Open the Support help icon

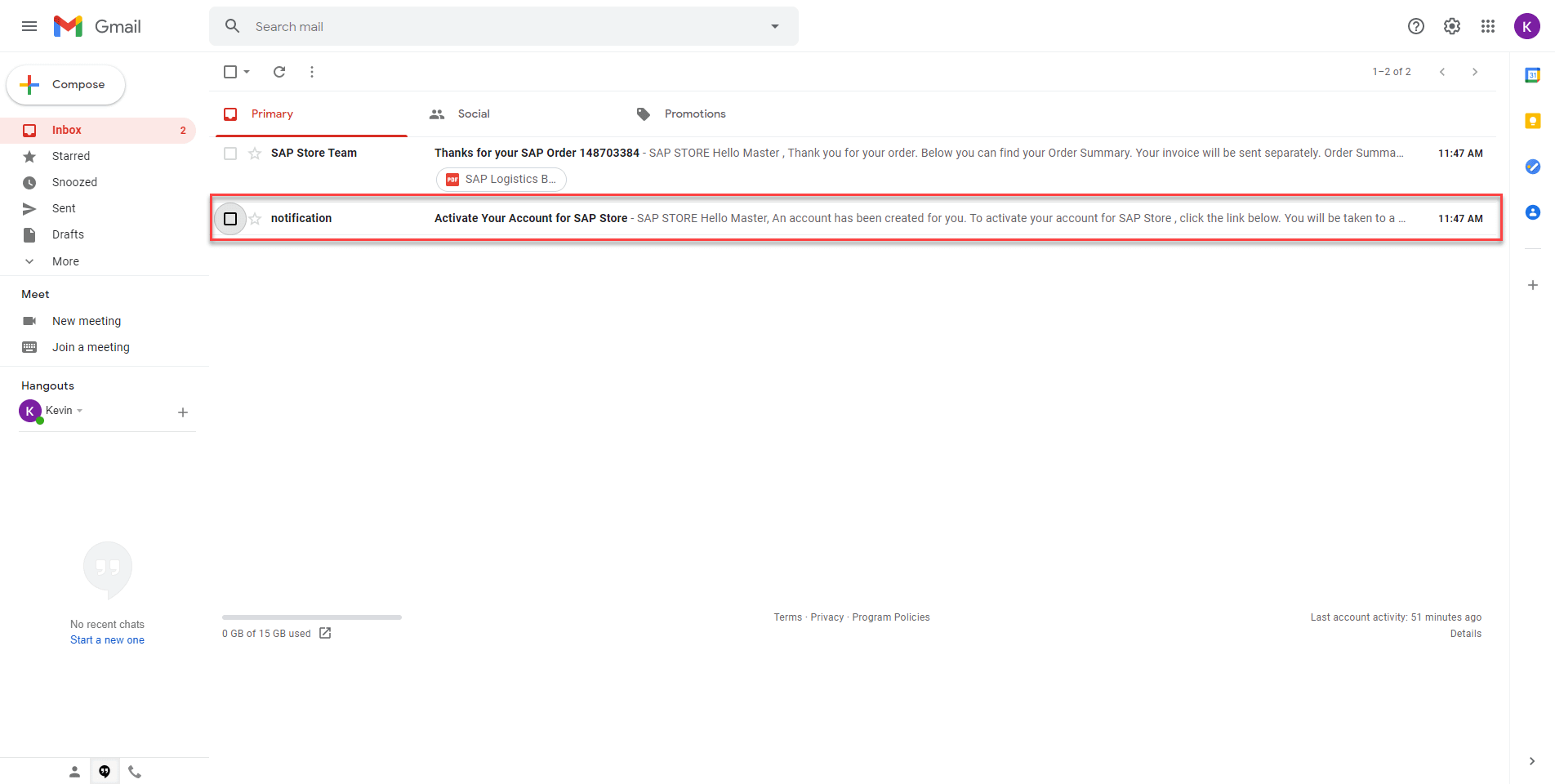[1416, 26]
